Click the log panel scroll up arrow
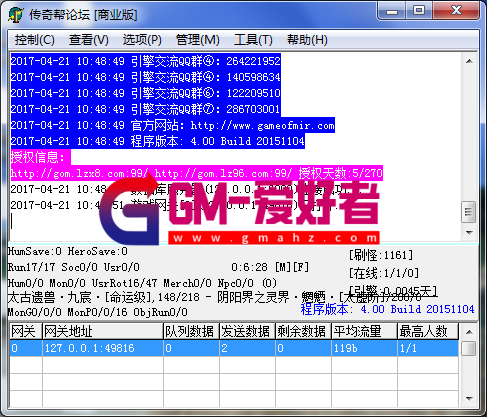 pyautogui.click(x=469, y=61)
